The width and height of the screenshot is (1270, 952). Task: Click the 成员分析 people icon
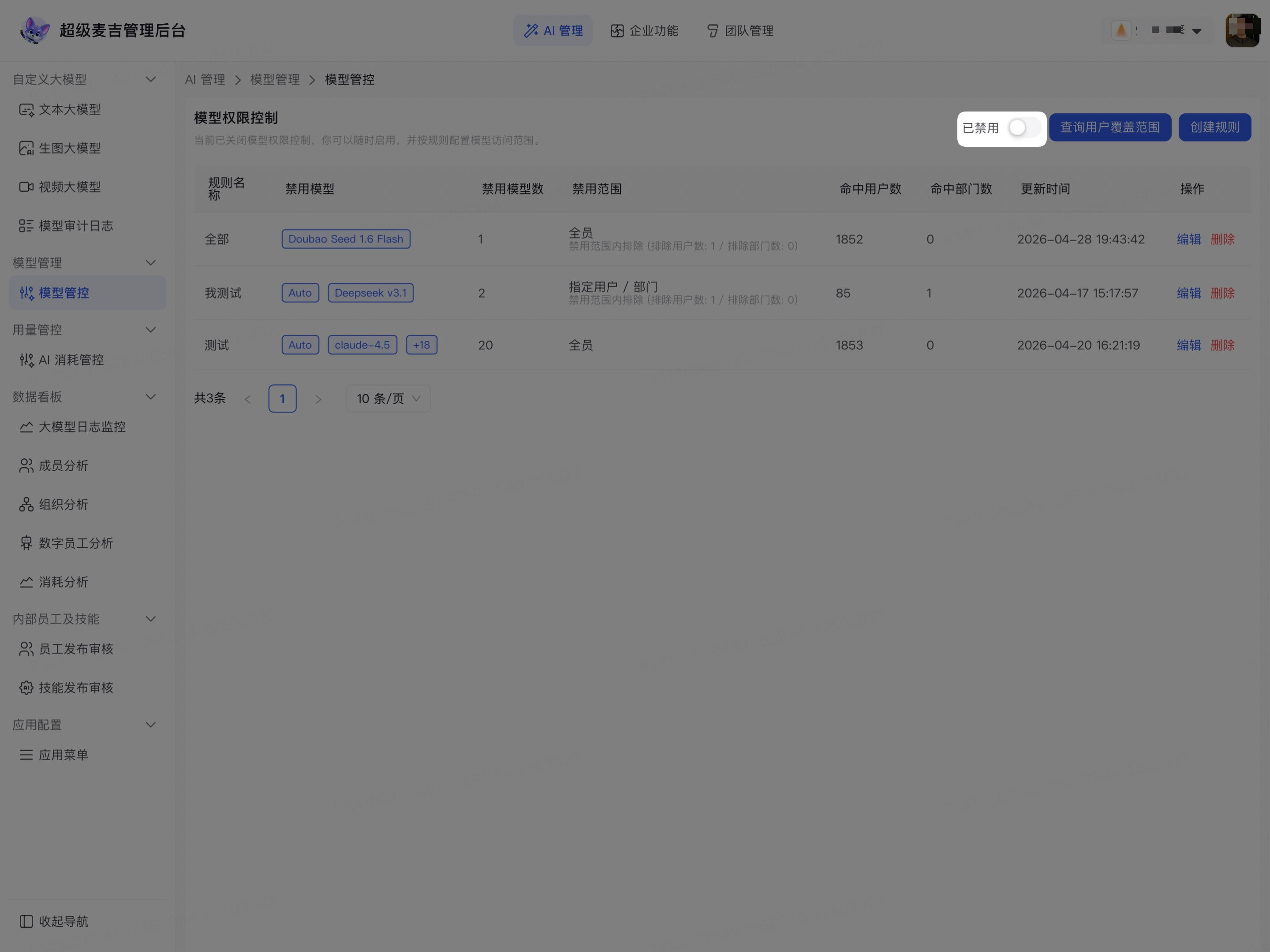coord(26,465)
